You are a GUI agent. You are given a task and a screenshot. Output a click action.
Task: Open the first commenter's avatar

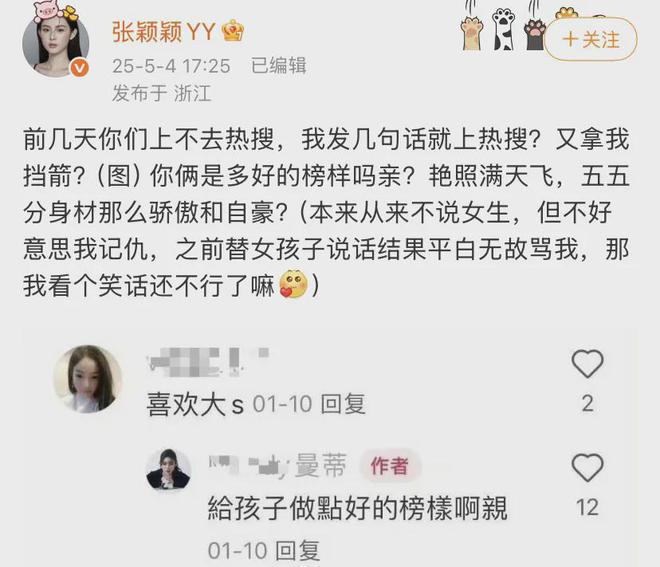(x=87, y=379)
